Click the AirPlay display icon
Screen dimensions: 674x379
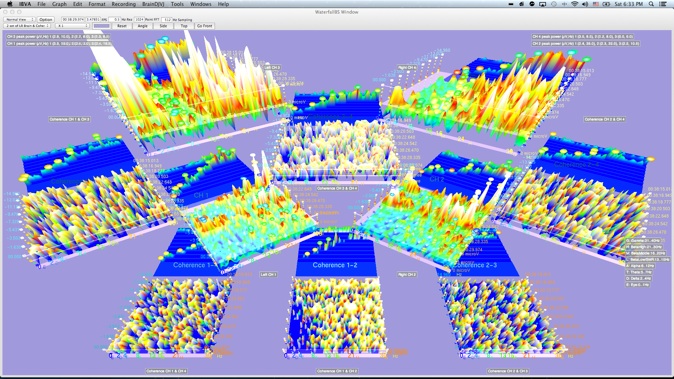click(543, 4)
